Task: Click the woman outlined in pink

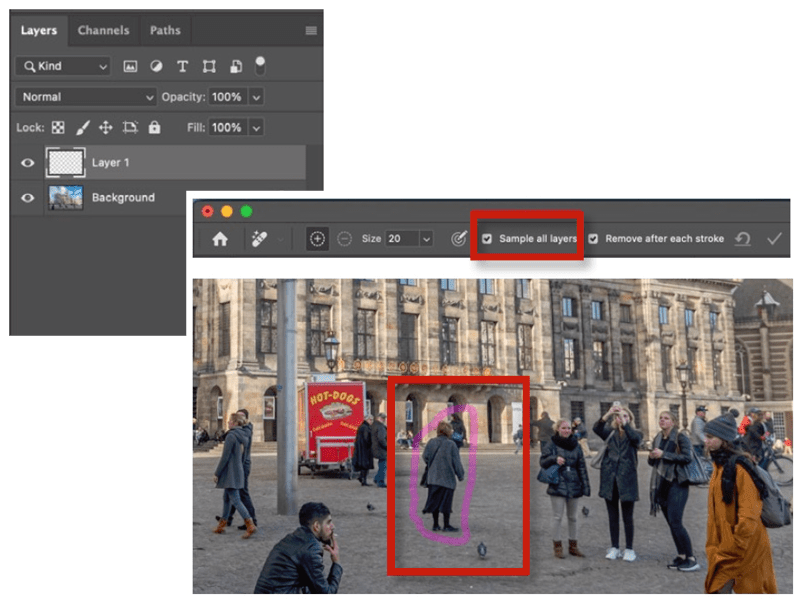Action: coord(441,474)
